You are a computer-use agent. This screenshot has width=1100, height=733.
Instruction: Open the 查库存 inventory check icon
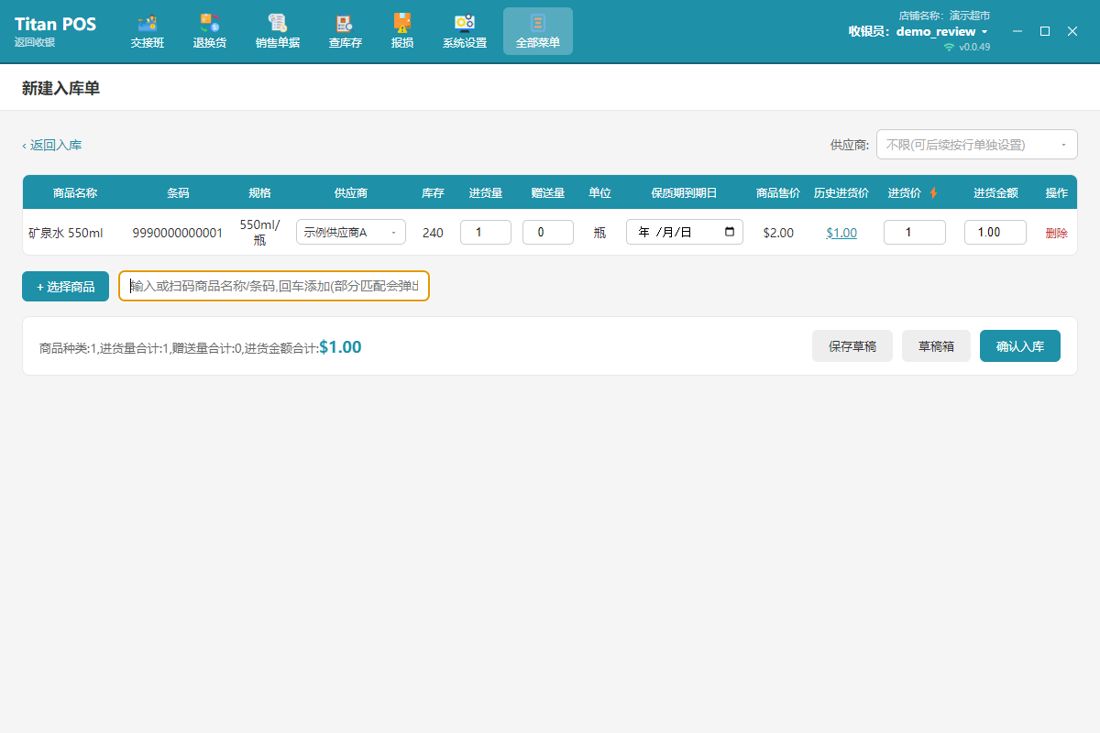pos(345,32)
